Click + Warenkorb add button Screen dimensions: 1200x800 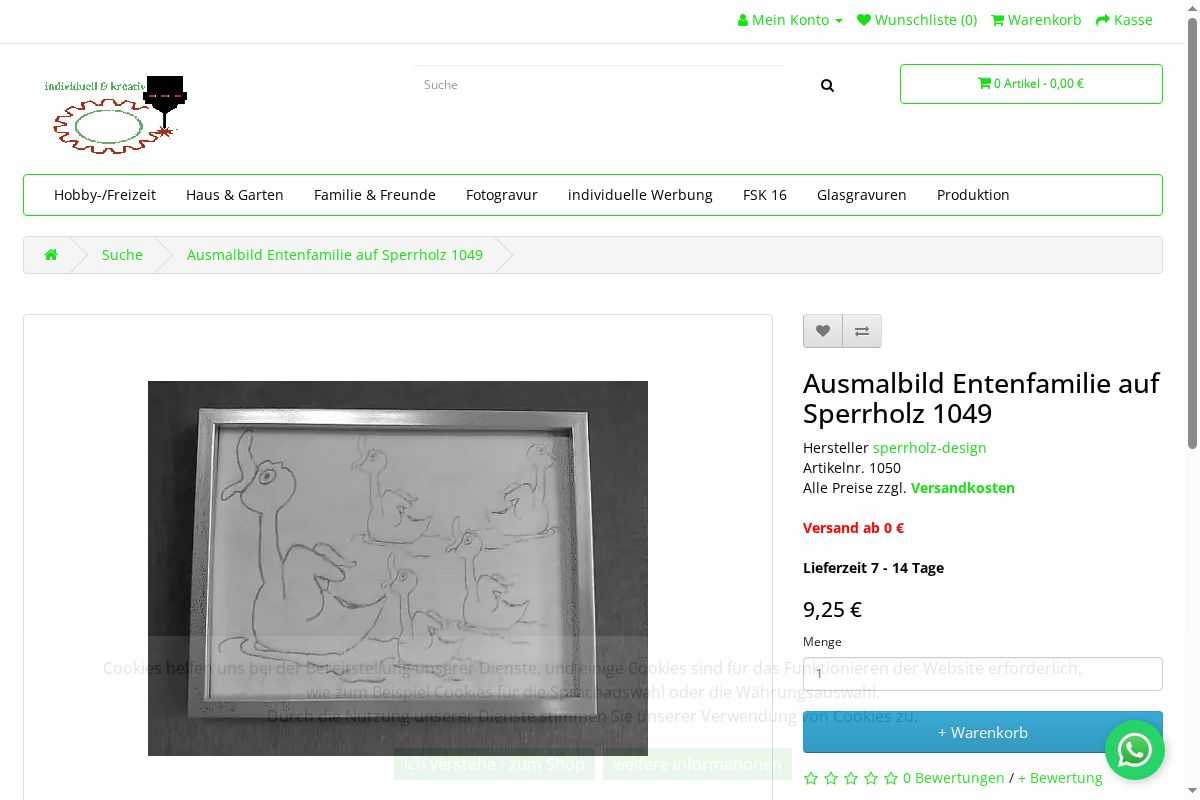point(983,732)
